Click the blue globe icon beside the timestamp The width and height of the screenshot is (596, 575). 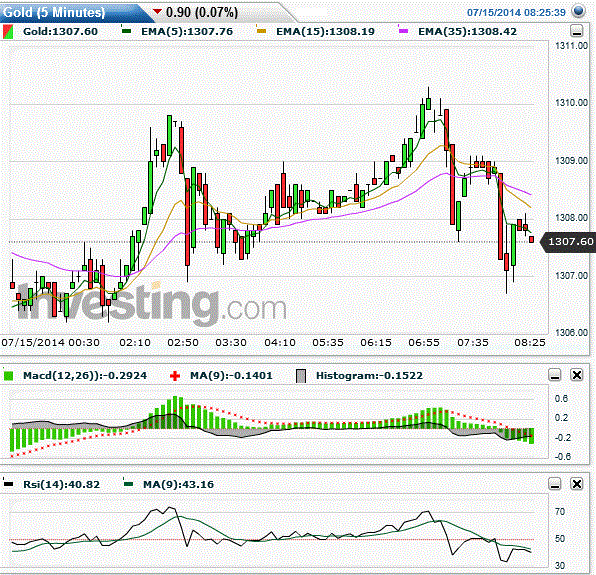(579, 11)
